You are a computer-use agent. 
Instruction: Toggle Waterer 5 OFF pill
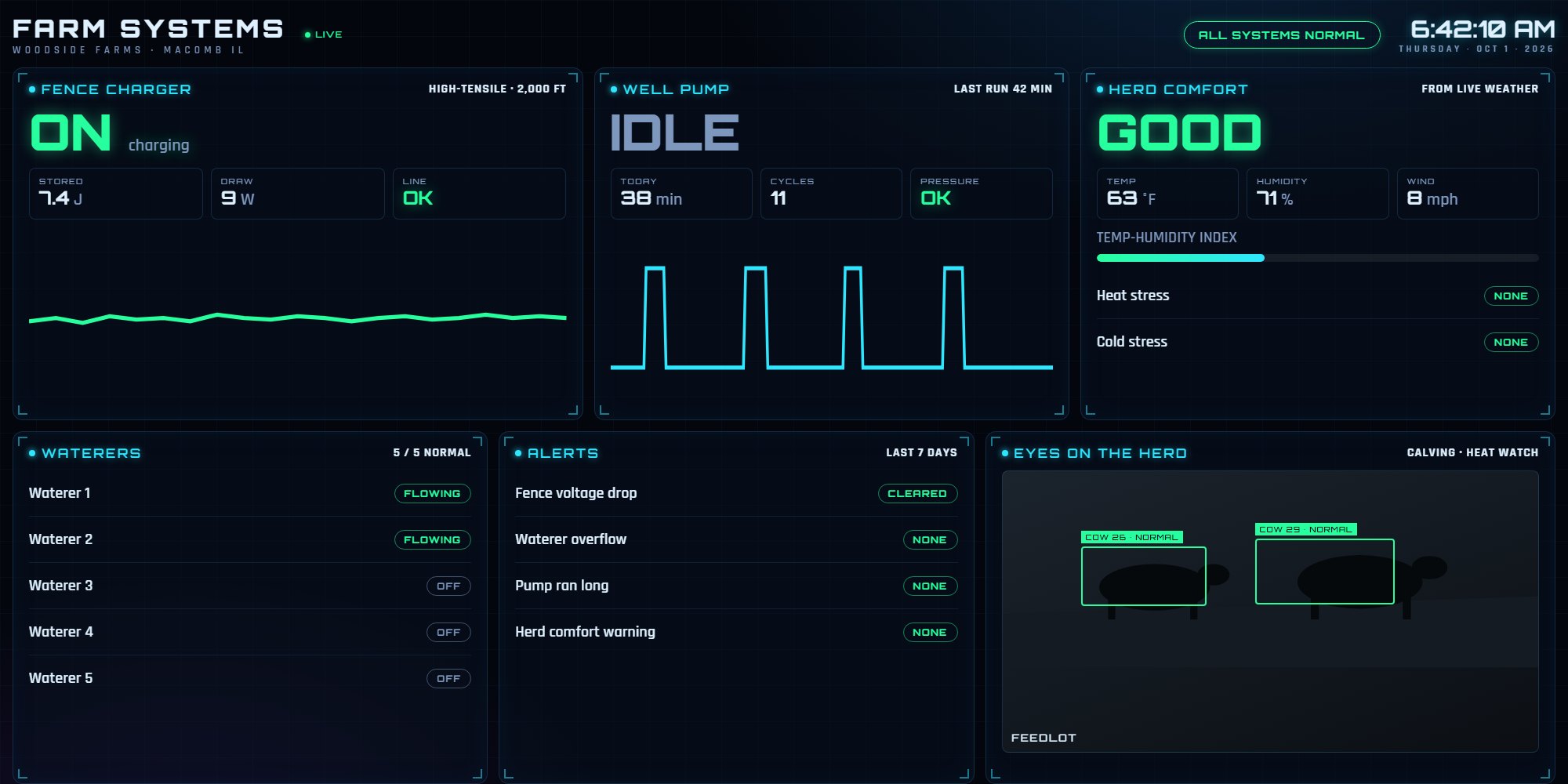448,678
